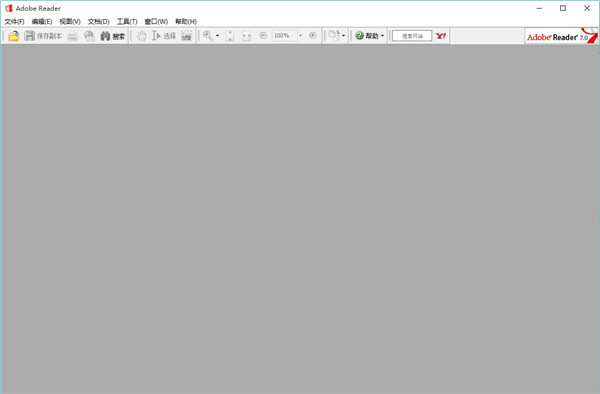Open the Help (帮助) menu in menu bar
600x394 pixels.
click(186, 21)
